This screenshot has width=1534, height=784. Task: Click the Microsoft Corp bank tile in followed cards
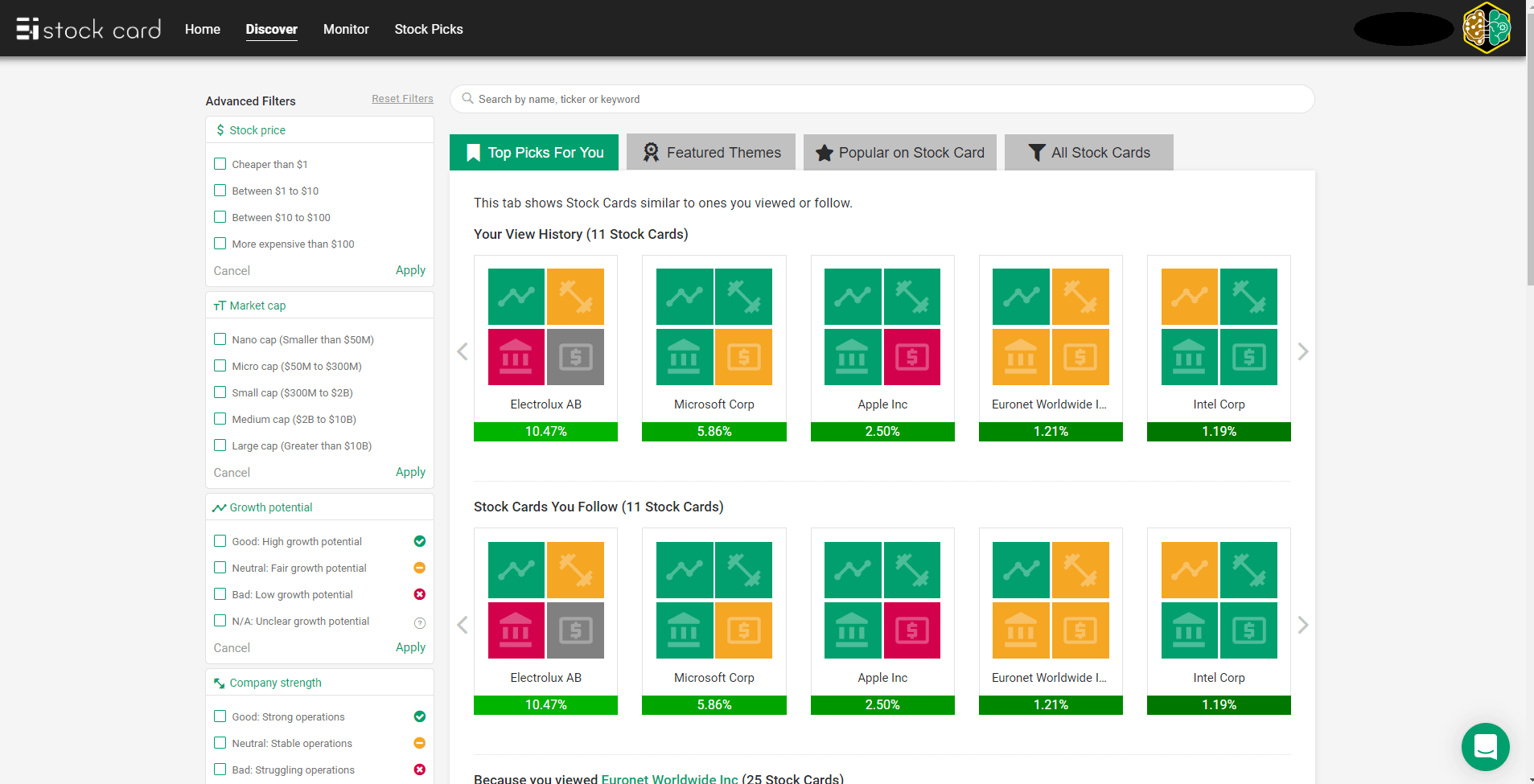pyautogui.click(x=685, y=630)
